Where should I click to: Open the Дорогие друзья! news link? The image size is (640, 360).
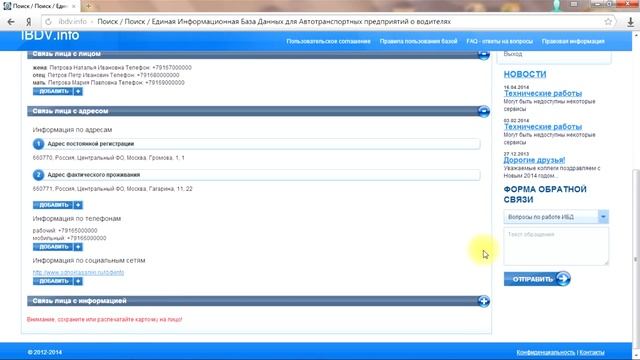tap(534, 160)
